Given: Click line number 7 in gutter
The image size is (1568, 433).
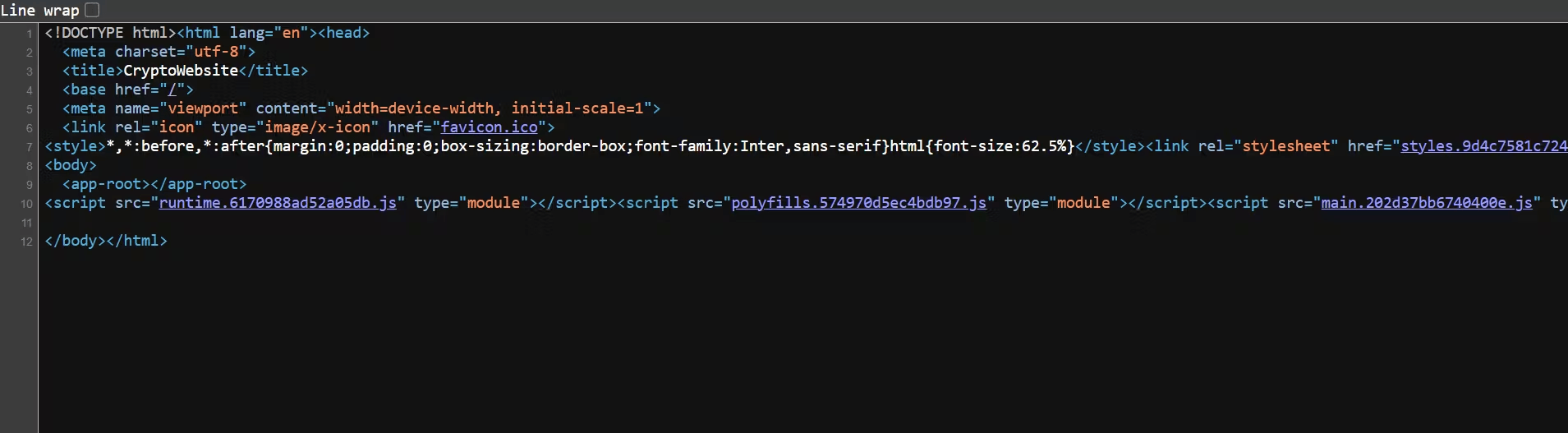Looking at the screenshot, I should point(29,147).
